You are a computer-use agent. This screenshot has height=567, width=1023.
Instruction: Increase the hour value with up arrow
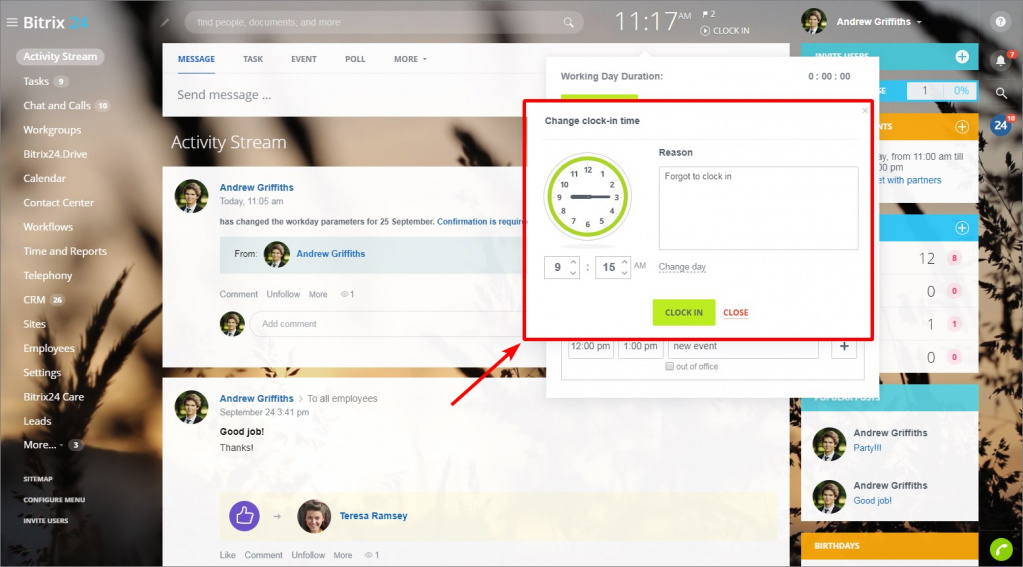point(573,262)
